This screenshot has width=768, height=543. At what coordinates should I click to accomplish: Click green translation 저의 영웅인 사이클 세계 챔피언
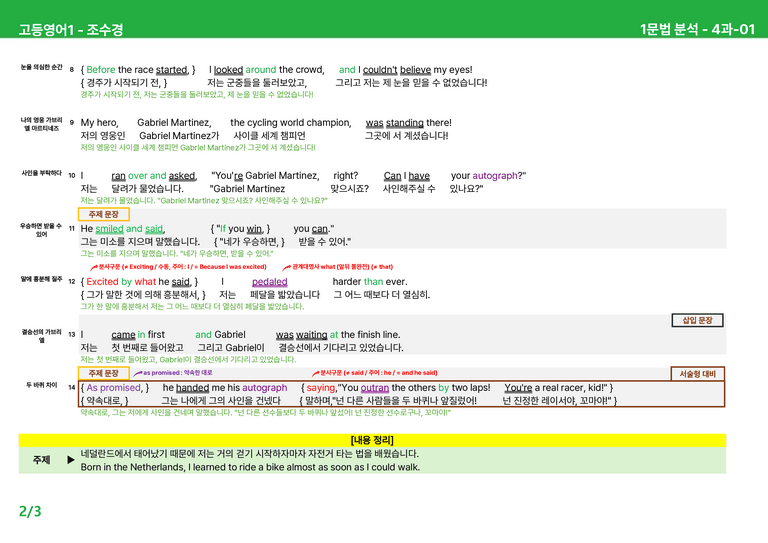198,147
